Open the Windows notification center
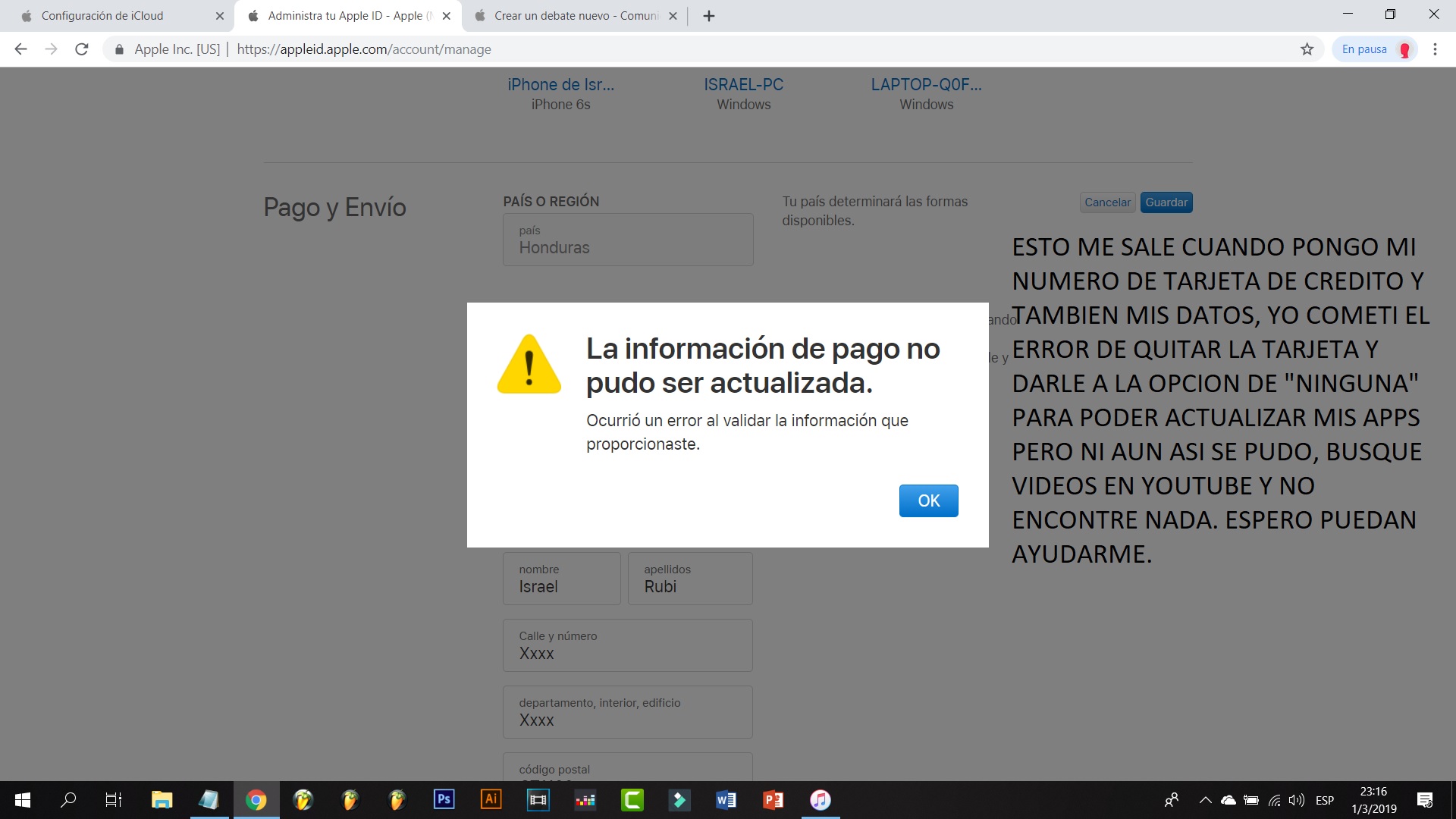 click(x=1424, y=800)
